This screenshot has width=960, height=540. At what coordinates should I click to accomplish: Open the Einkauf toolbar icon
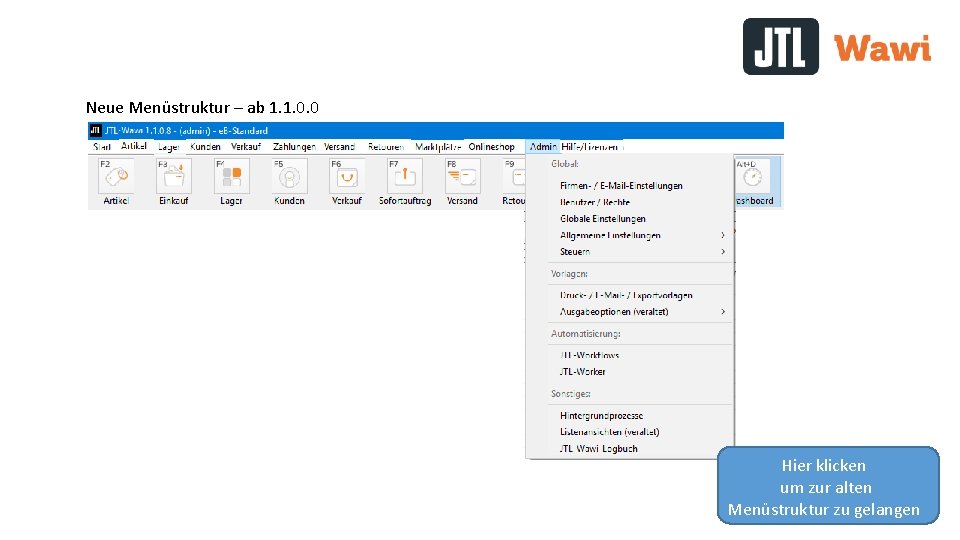173,182
